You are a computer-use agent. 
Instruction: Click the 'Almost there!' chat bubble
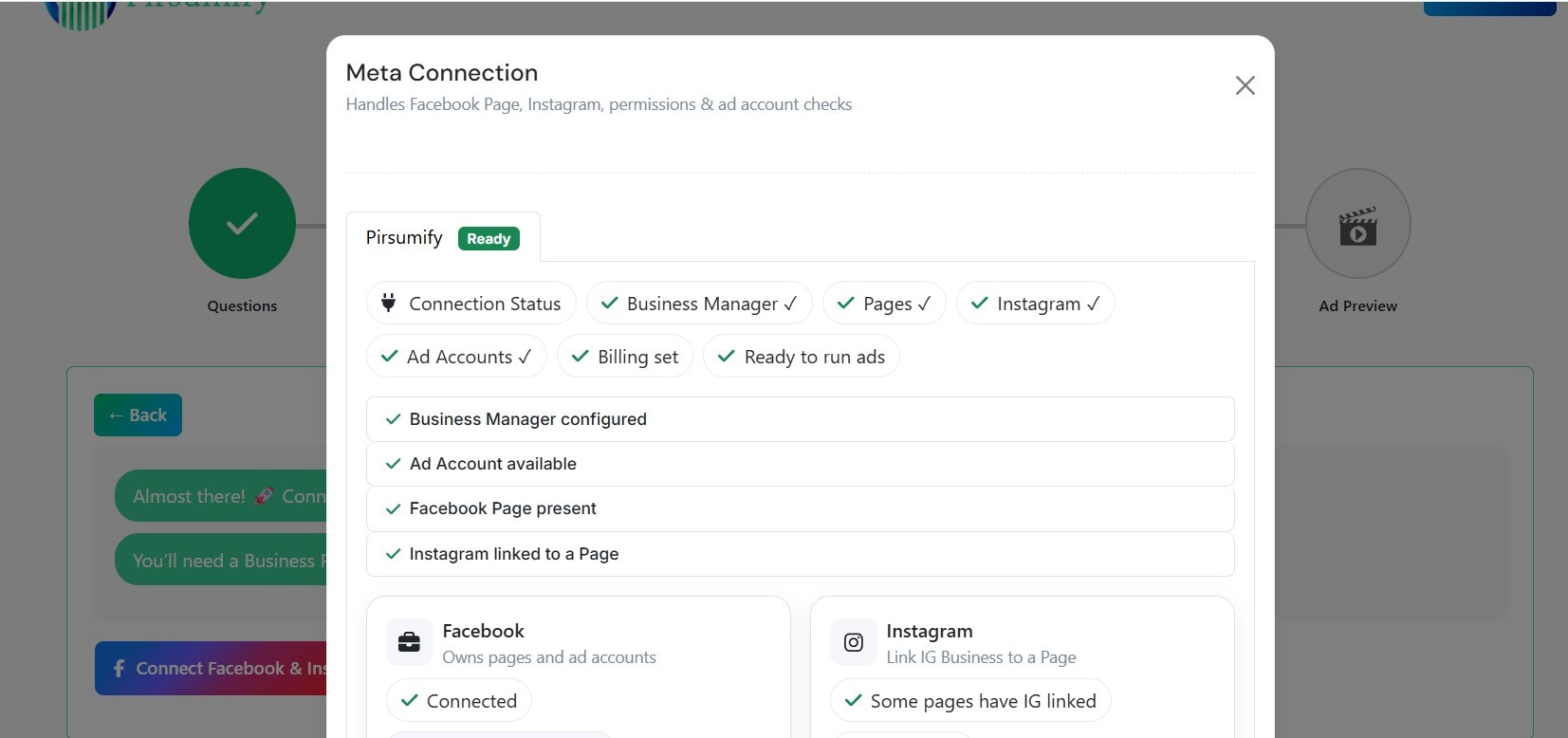click(220, 496)
